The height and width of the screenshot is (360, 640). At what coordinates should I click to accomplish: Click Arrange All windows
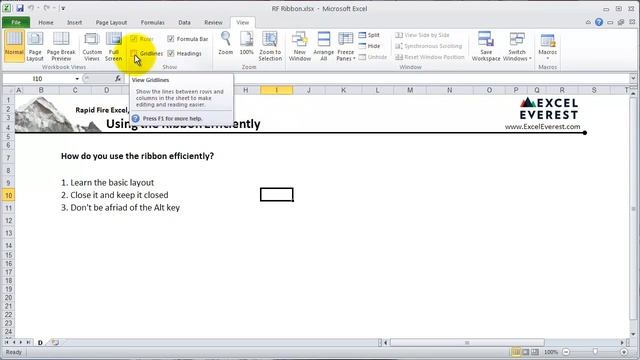(324, 46)
